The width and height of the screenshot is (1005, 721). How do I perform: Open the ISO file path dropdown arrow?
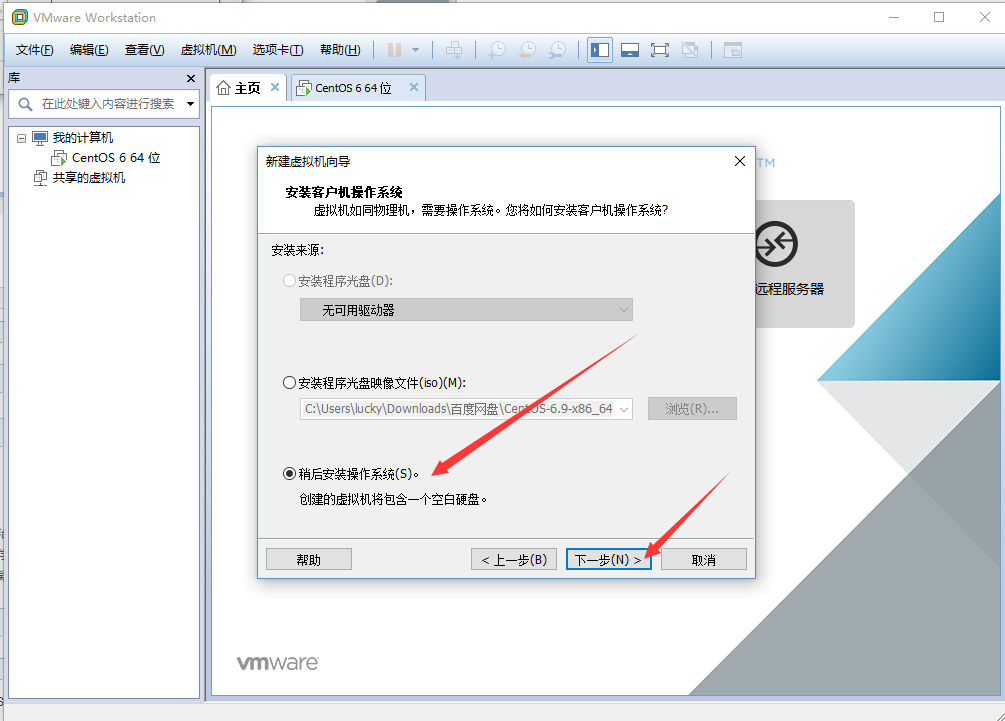[x=624, y=409]
